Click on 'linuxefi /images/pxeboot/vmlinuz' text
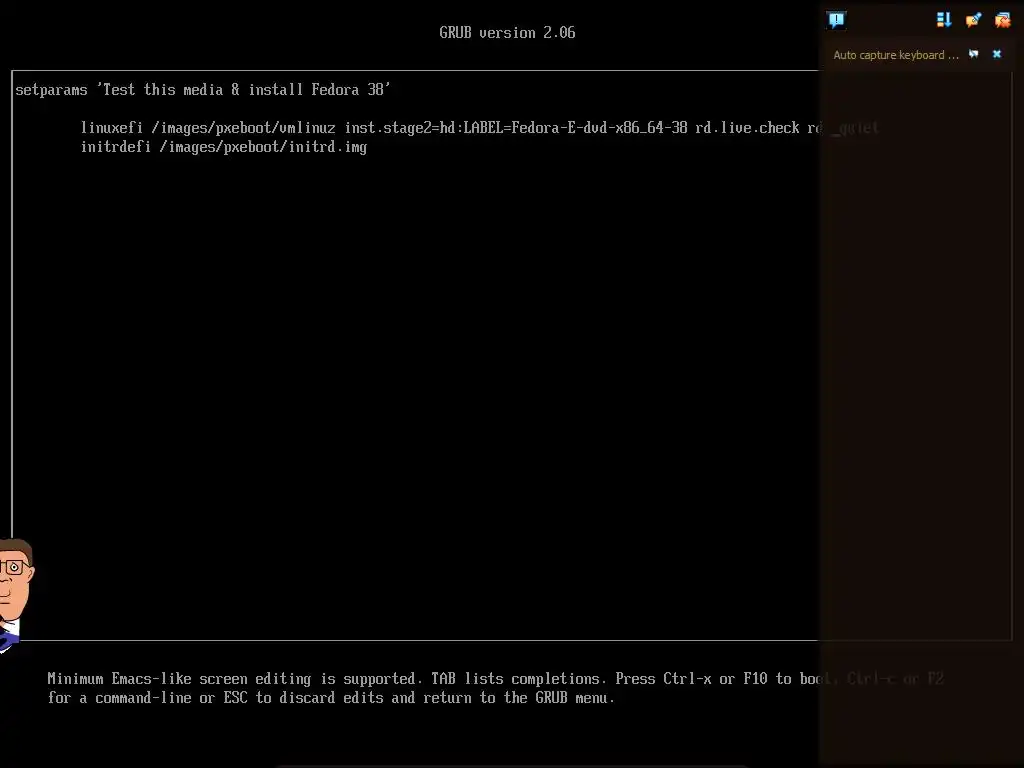1024x768 pixels. [208, 127]
